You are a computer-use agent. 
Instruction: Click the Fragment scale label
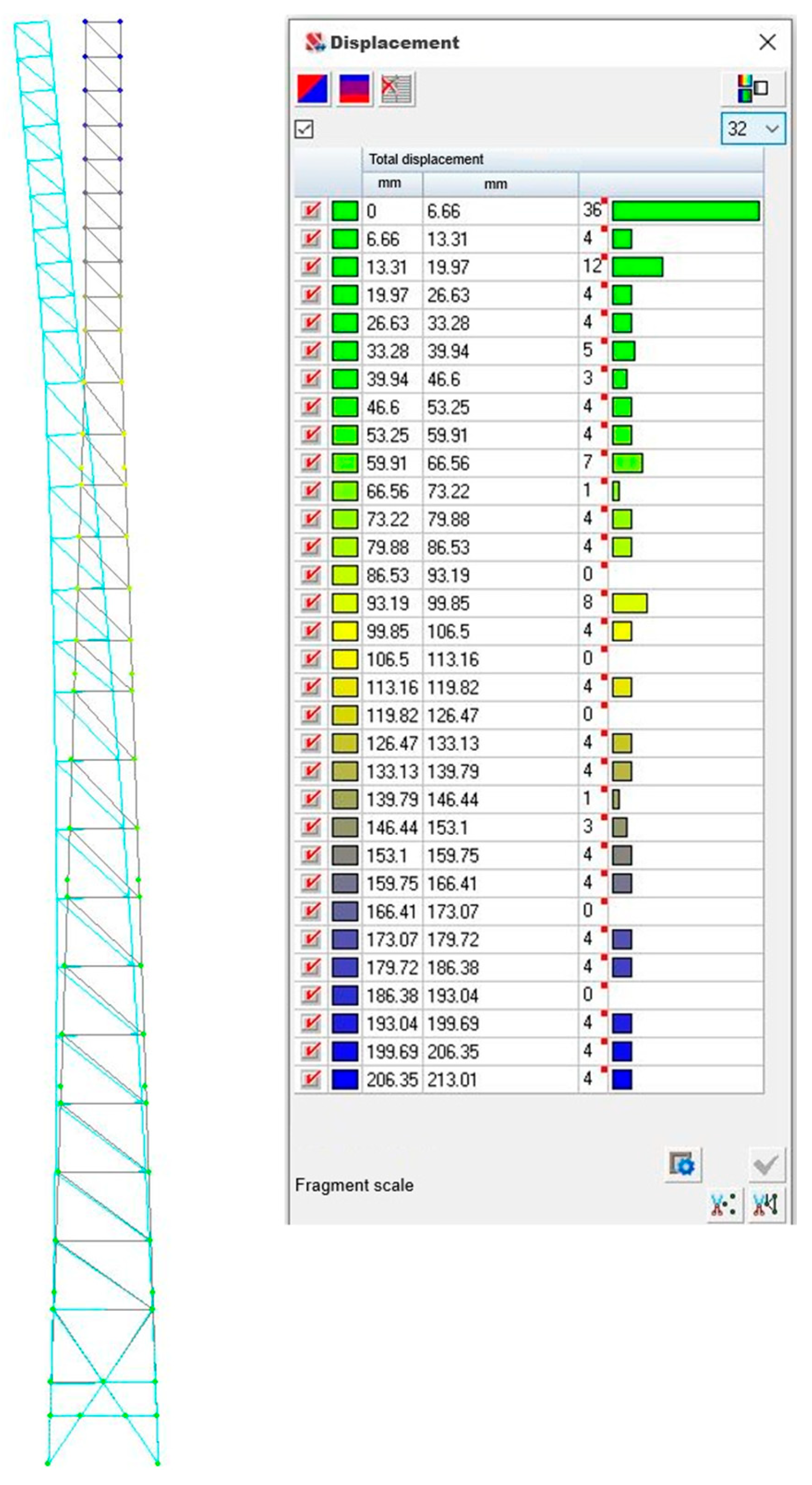coord(354,1185)
